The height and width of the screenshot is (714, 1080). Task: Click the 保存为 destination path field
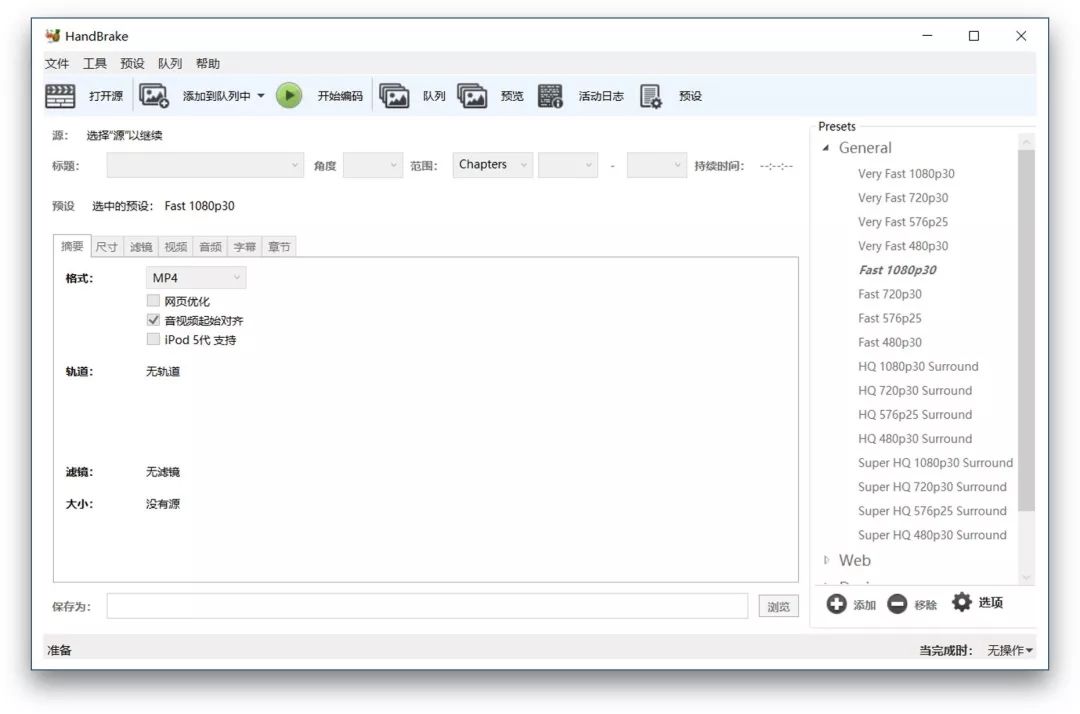click(427, 606)
